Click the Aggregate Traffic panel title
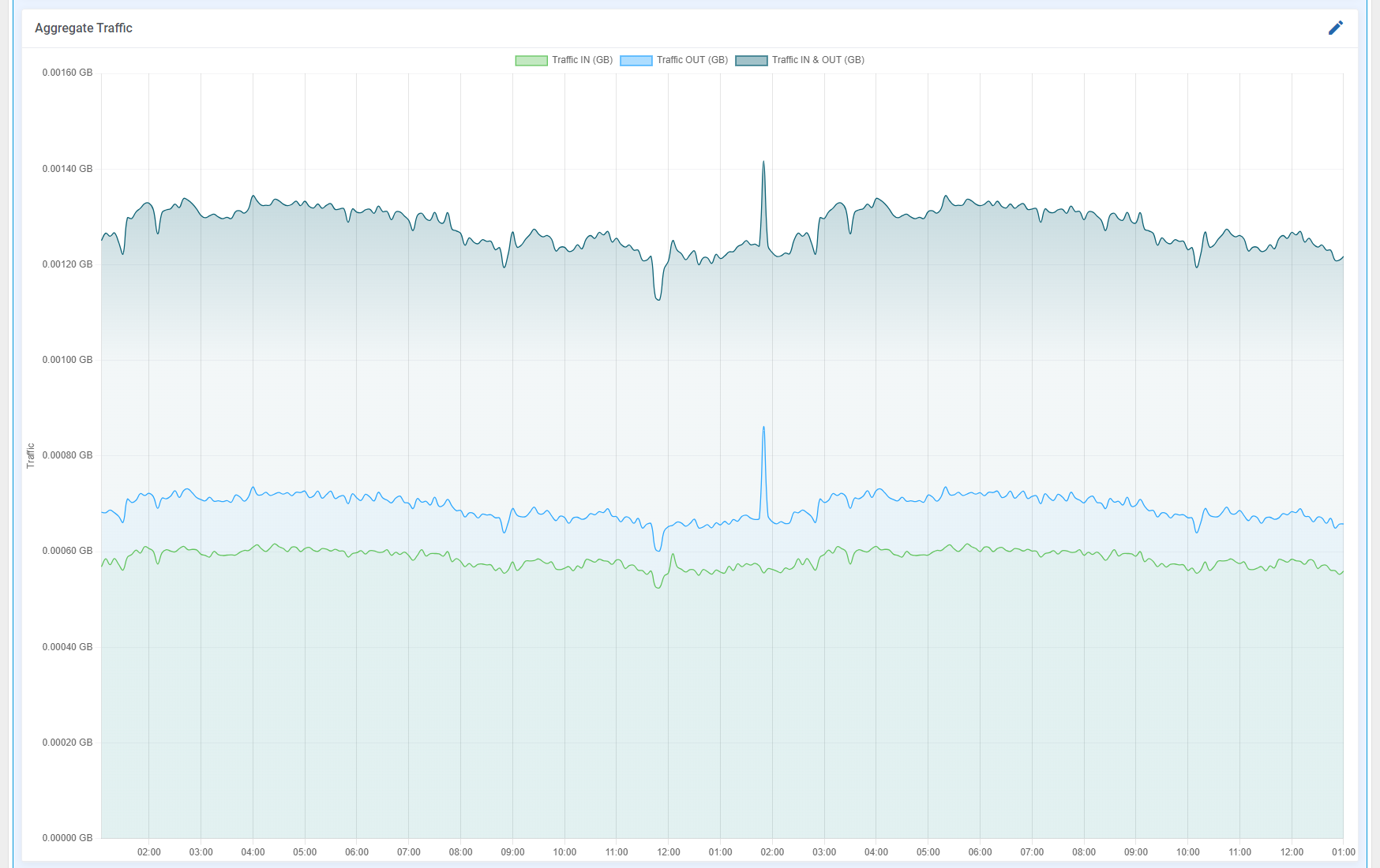 click(84, 28)
